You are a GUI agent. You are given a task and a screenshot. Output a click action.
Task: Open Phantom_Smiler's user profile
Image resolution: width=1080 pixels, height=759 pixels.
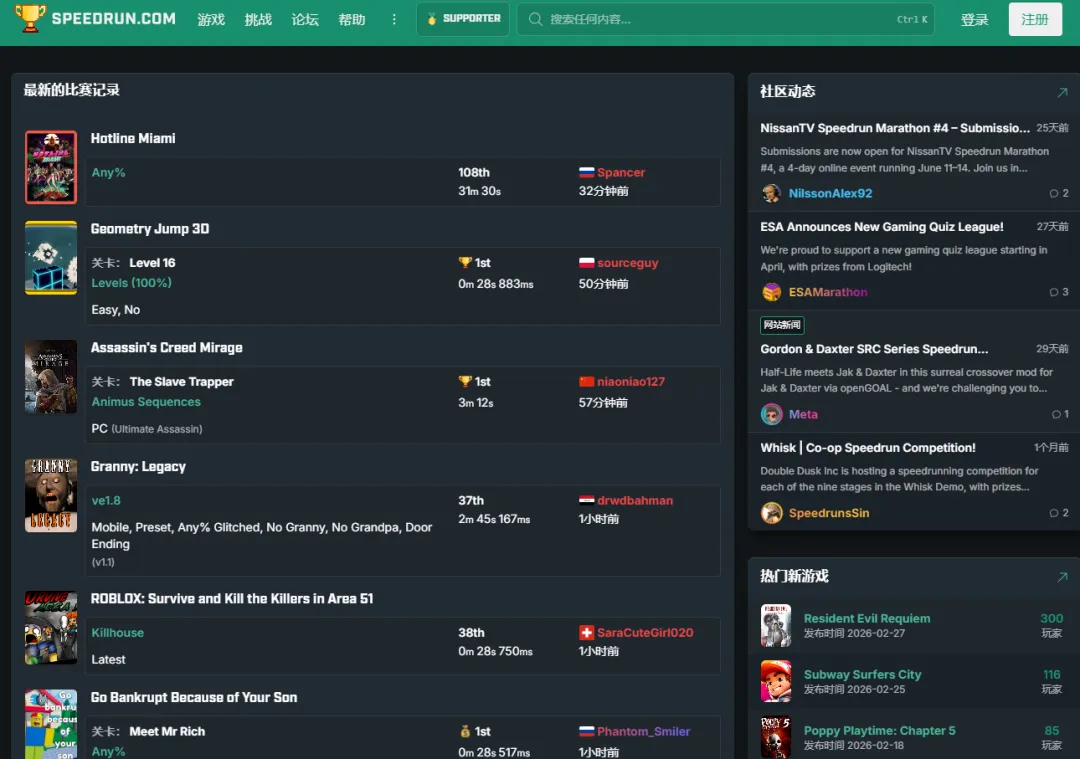coord(643,731)
